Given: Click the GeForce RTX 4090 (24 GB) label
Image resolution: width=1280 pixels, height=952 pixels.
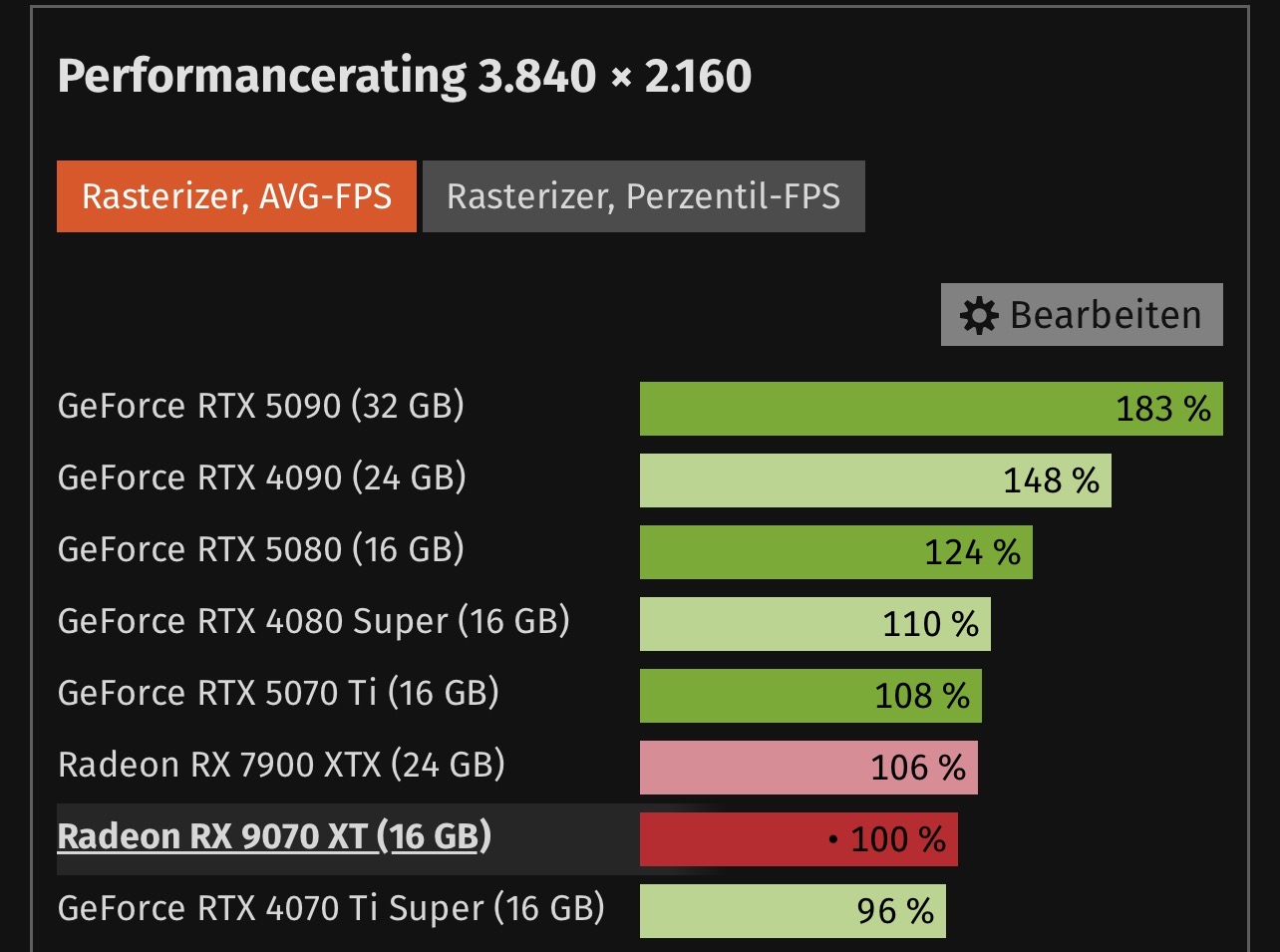Looking at the screenshot, I should (262, 478).
